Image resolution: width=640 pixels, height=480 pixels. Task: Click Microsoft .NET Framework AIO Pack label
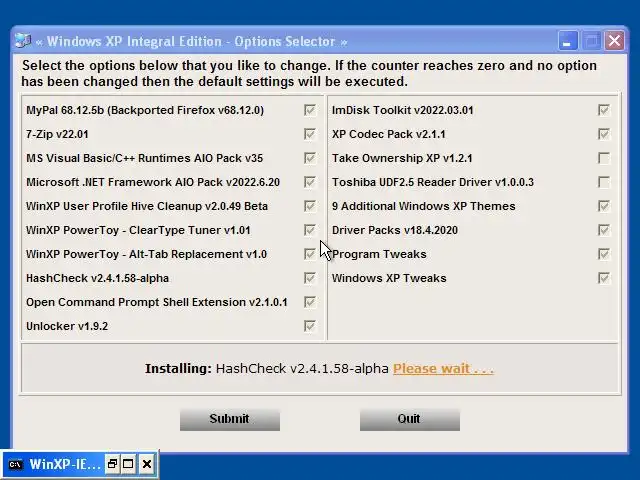(x=153, y=182)
